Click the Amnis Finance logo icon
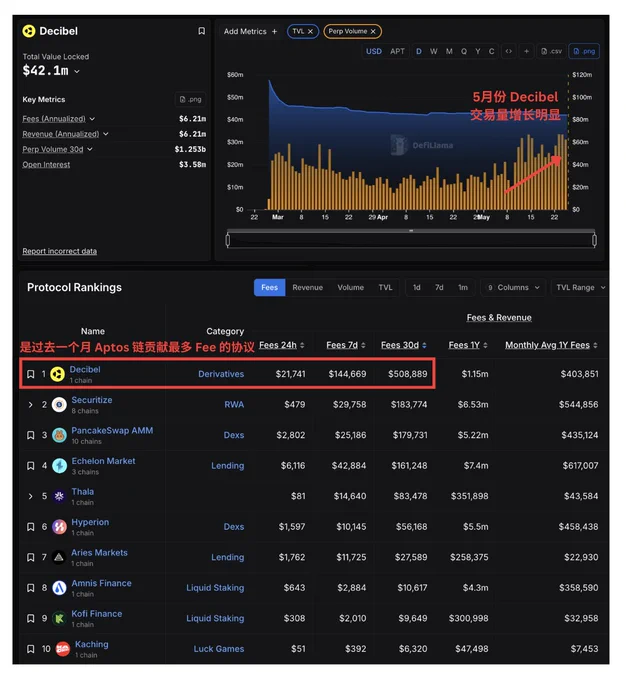This screenshot has height=680, width=626. (59, 588)
